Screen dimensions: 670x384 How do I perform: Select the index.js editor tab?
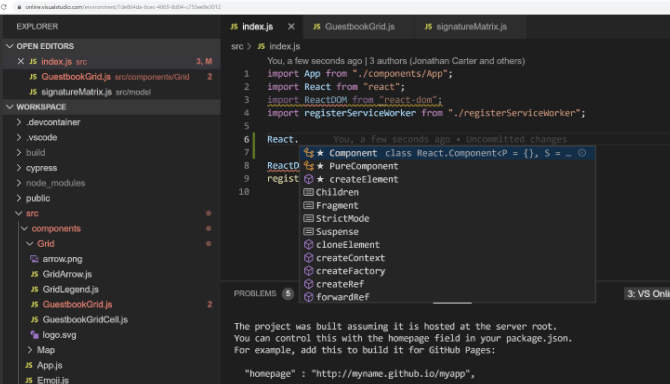click(x=257, y=26)
